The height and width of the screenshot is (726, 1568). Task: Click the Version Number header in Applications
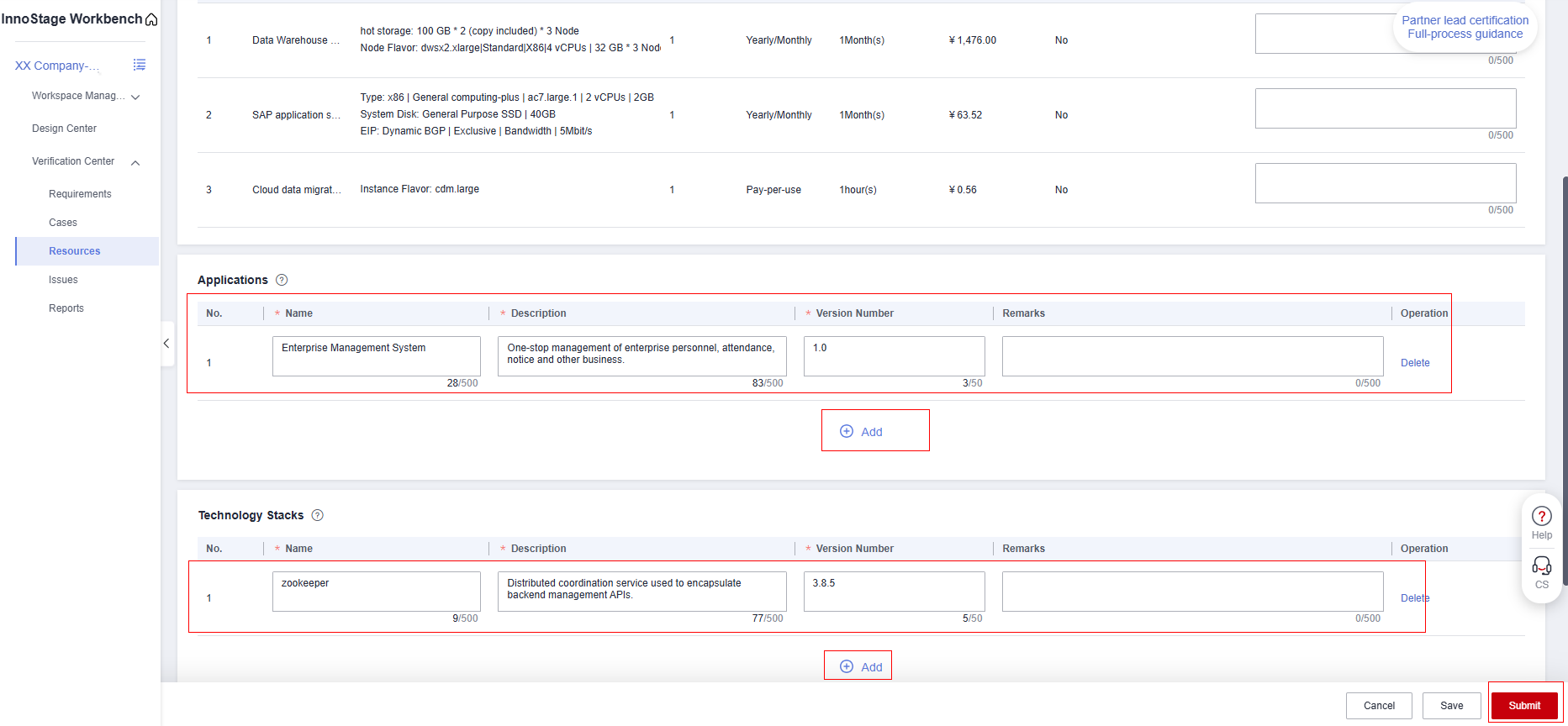pyautogui.click(x=855, y=313)
